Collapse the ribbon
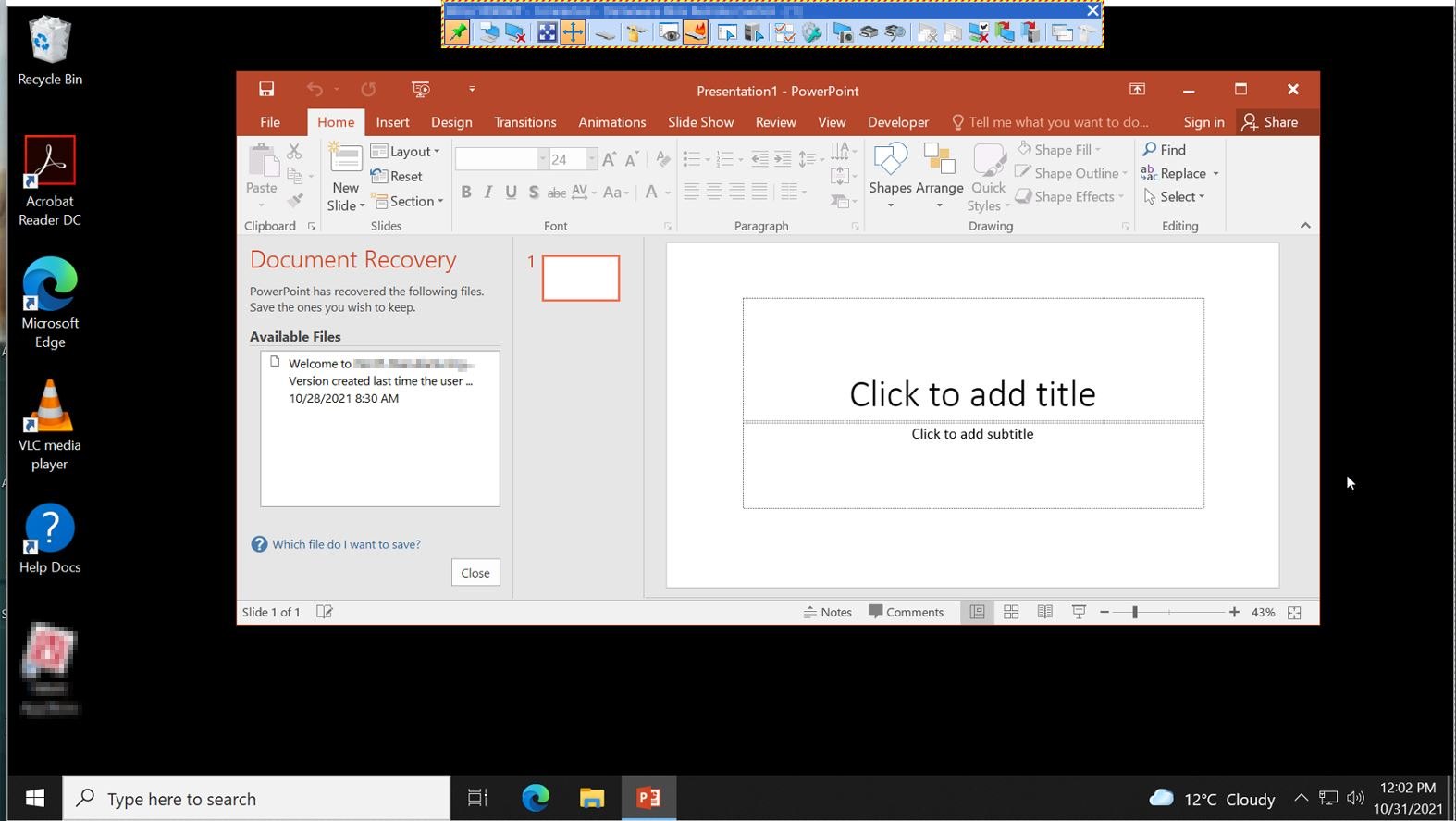The width and height of the screenshot is (1456, 821). 1305,226
